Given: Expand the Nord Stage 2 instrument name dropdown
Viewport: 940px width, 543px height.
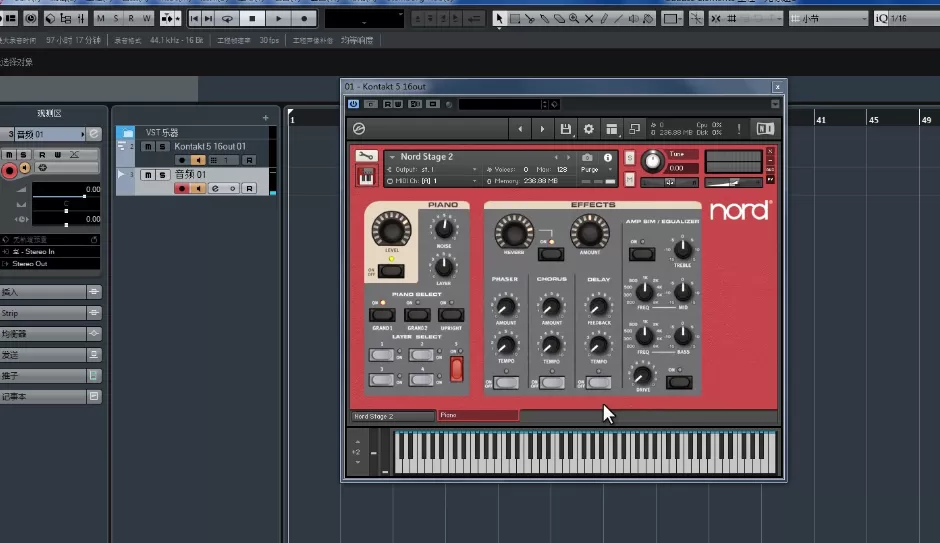Looking at the screenshot, I should coord(391,157).
